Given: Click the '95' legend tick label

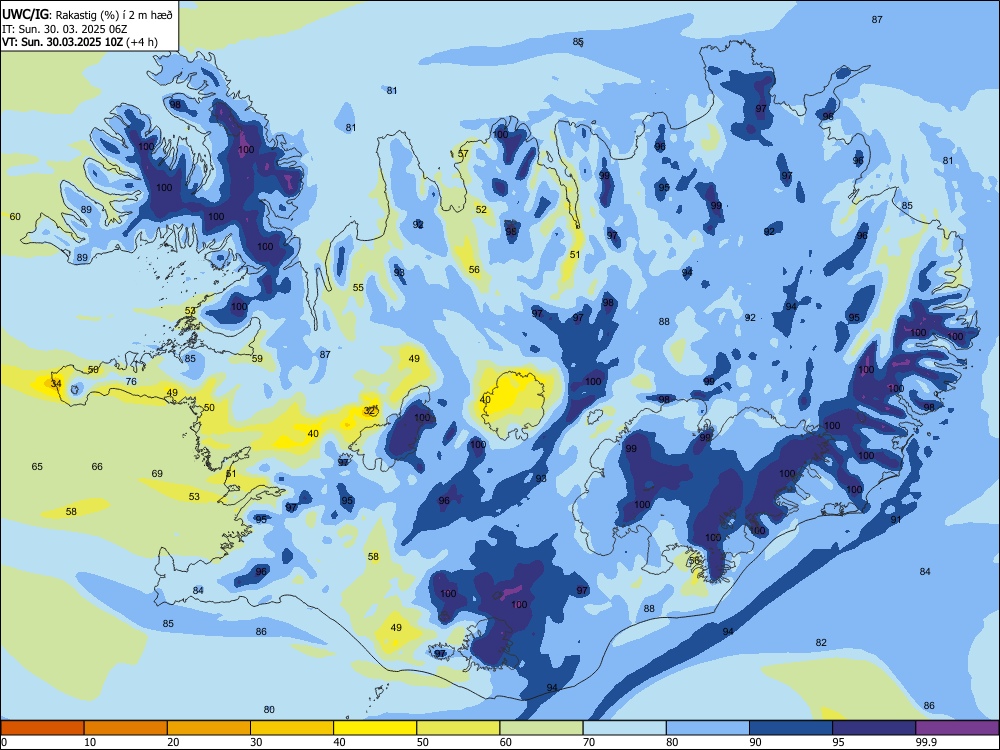Looking at the screenshot, I should [x=839, y=742].
